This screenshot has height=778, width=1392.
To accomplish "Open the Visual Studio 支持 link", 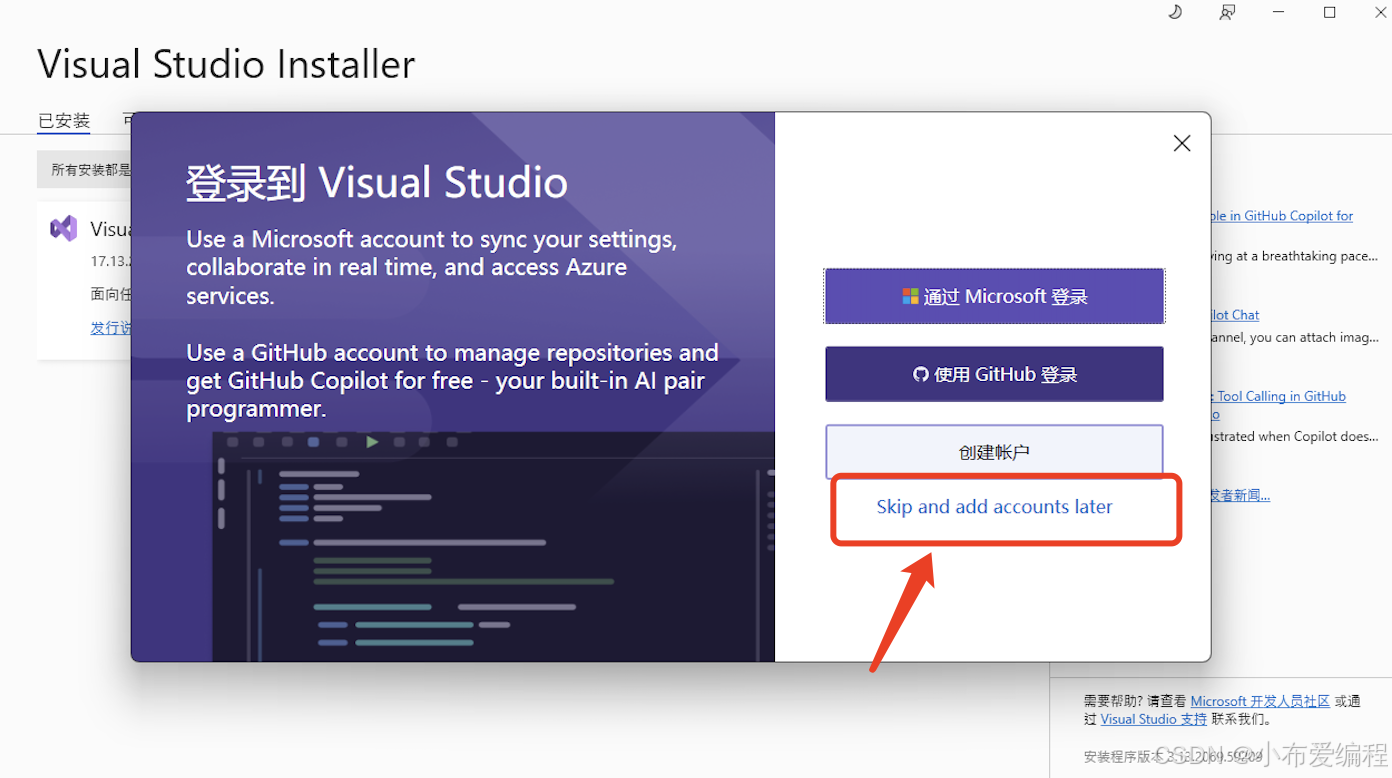I will click(1154, 719).
